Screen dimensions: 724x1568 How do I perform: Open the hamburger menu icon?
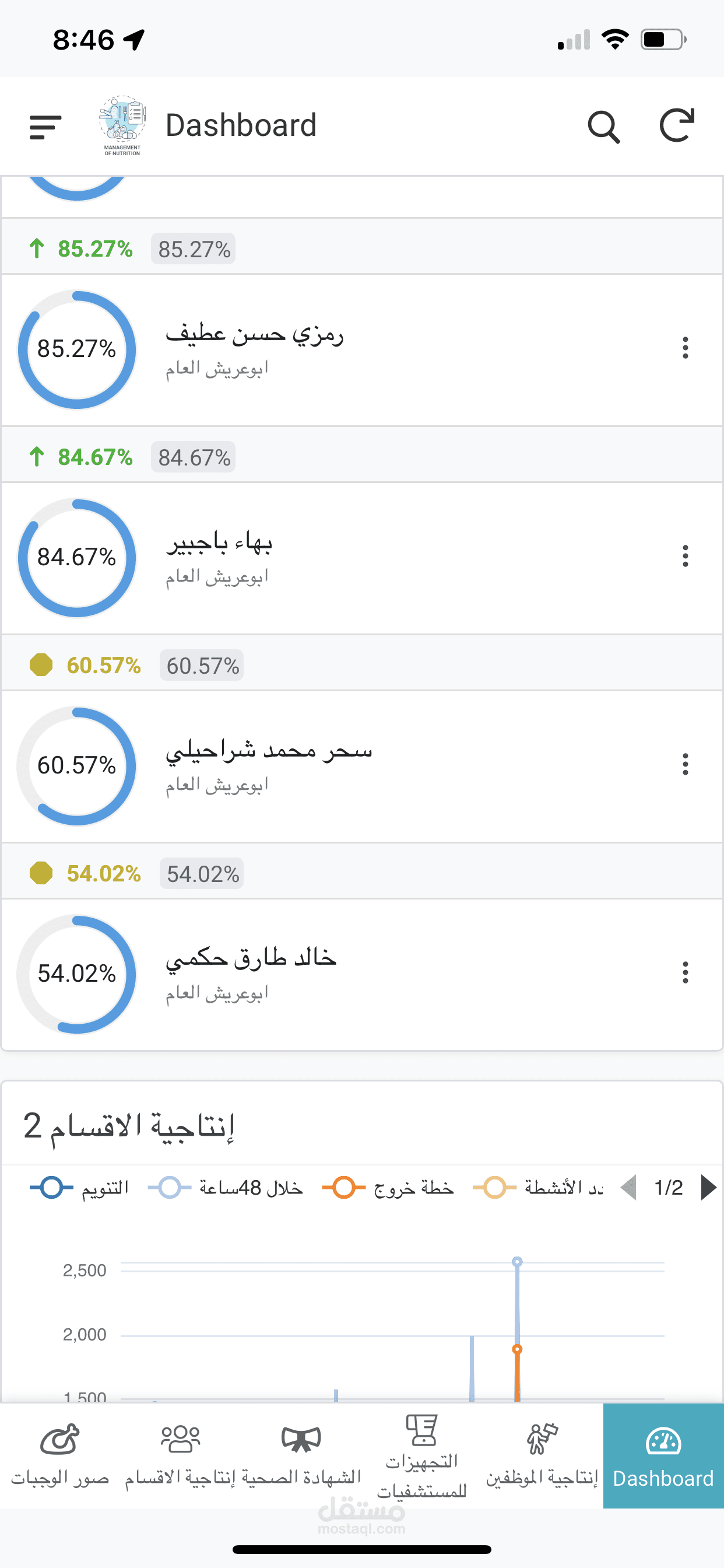[x=45, y=127]
